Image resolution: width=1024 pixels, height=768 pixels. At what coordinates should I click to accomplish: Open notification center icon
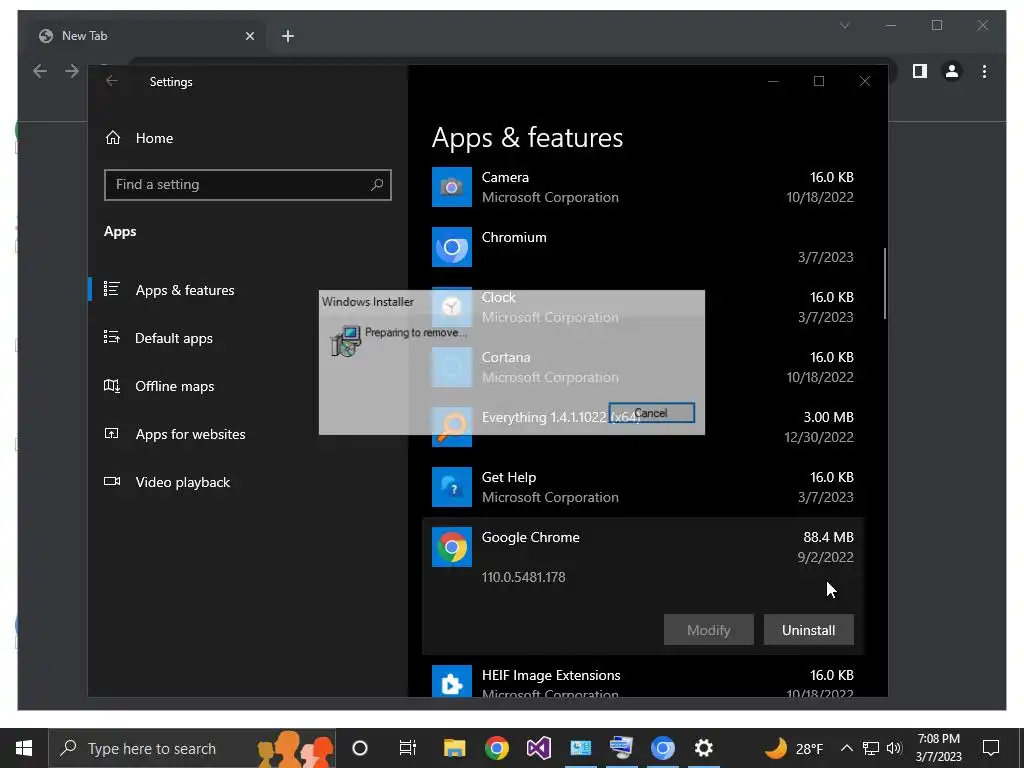(991, 748)
